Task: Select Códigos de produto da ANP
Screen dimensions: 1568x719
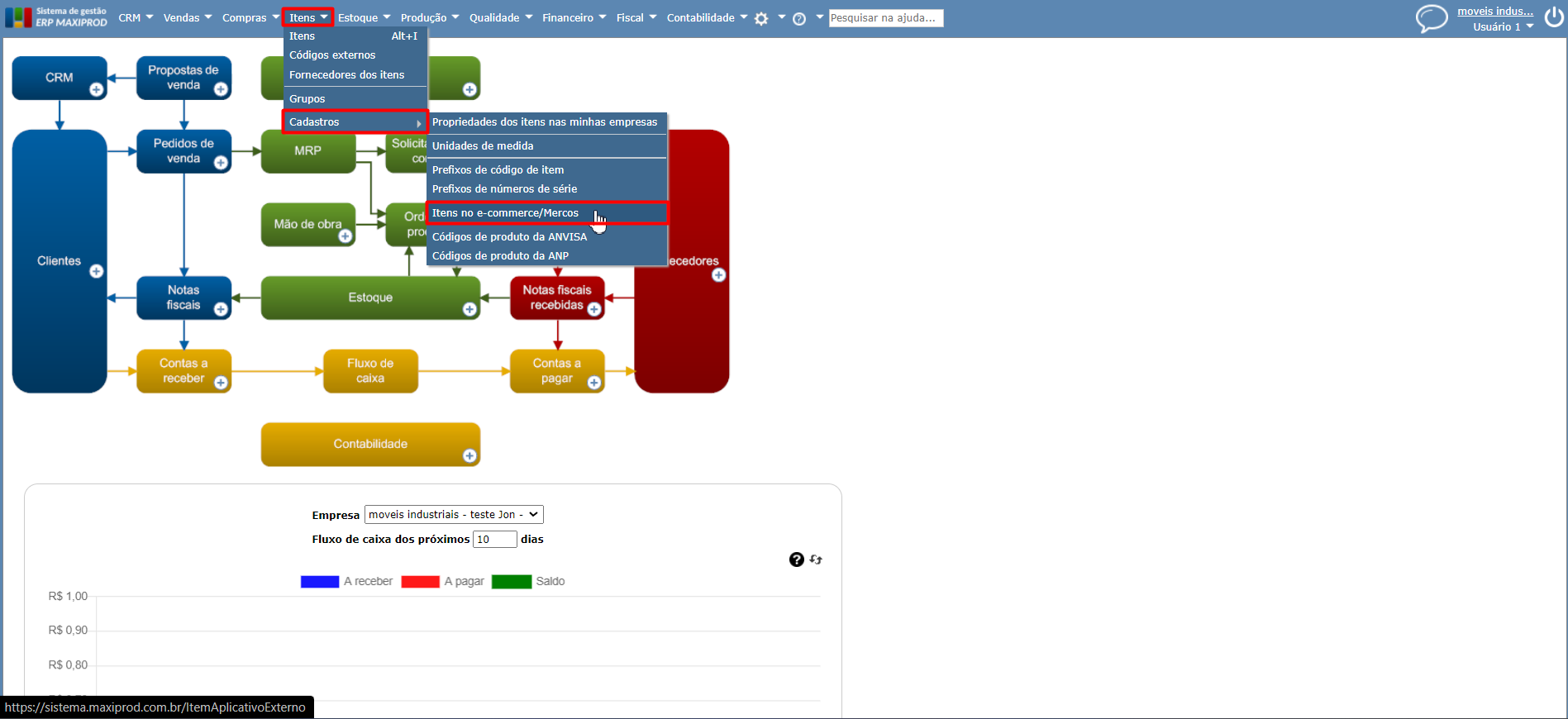Action: coord(546,256)
